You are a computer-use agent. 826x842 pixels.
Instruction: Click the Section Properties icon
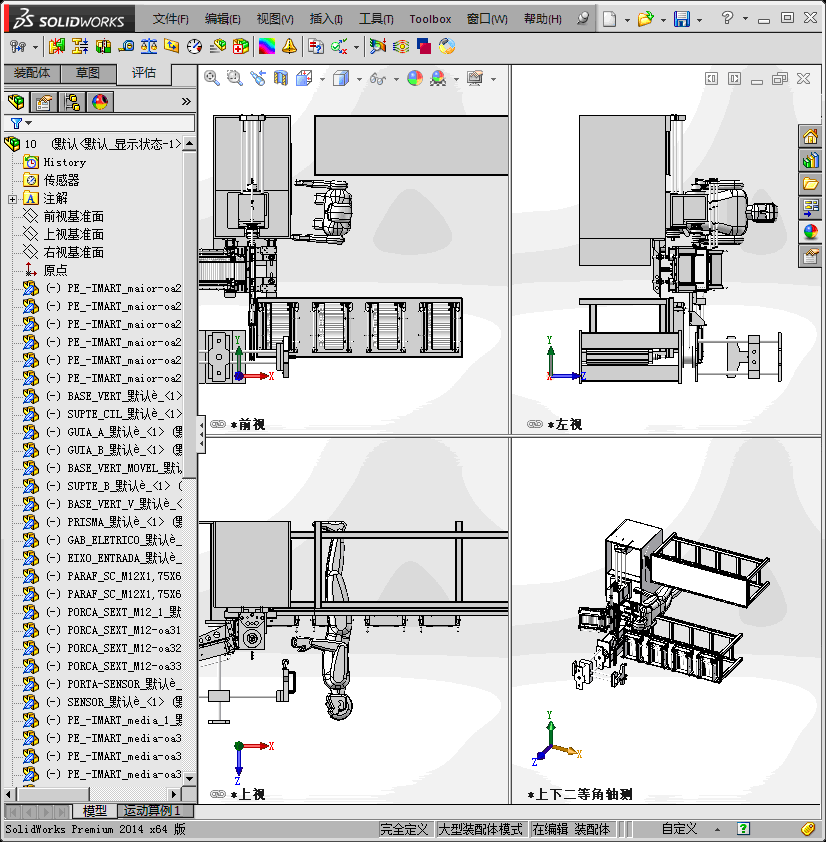pyautogui.click(x=172, y=47)
